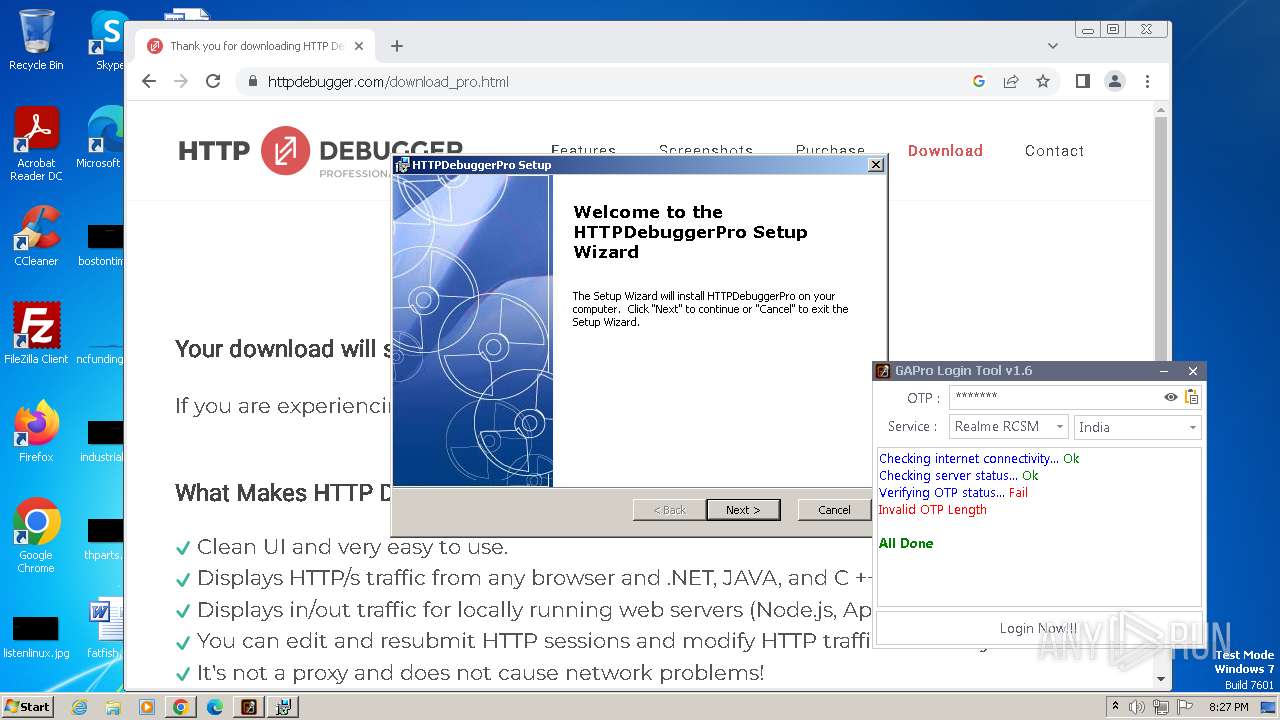Share this page via Chrome share icon

[1011, 82]
